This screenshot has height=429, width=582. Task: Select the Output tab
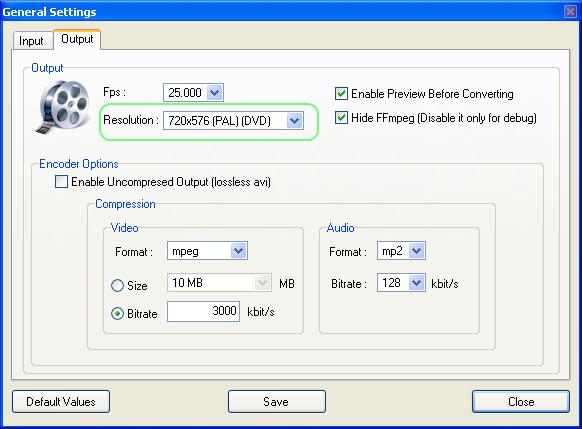[x=77, y=39]
